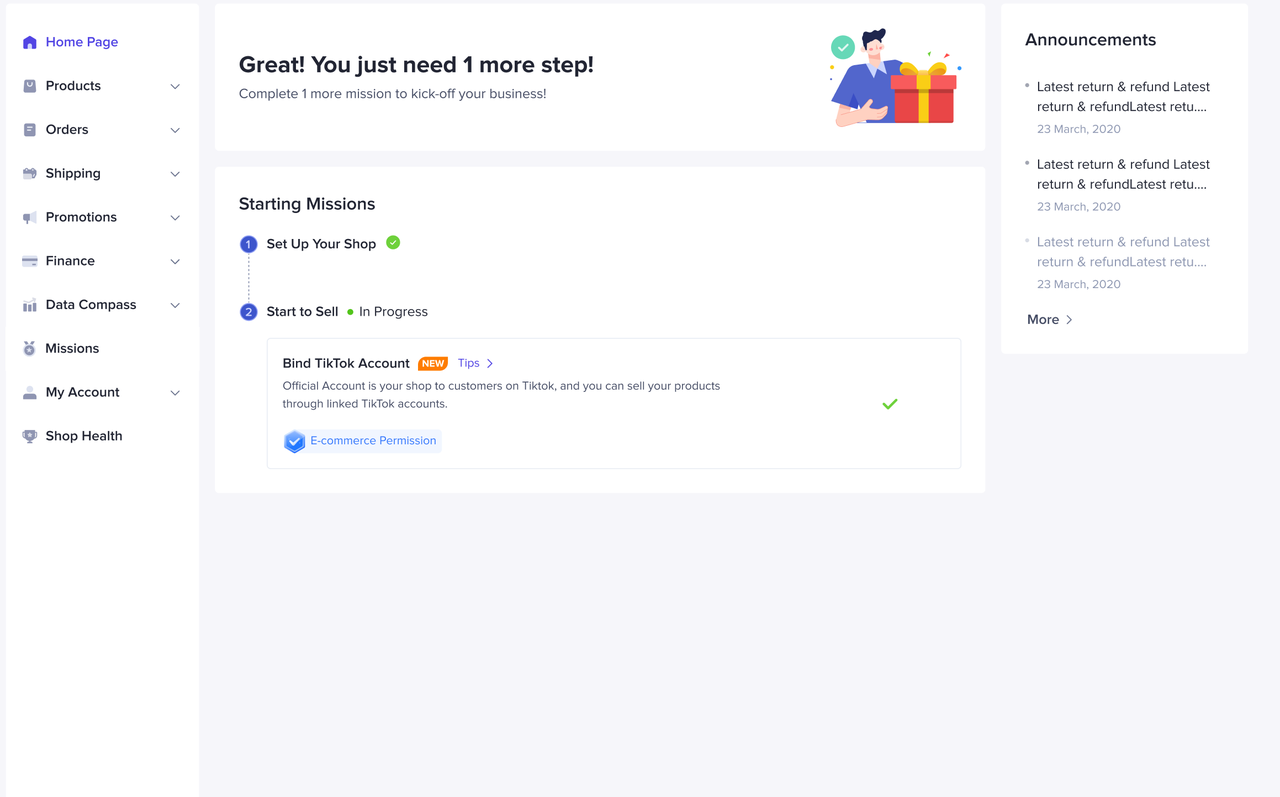This screenshot has height=797, width=1280.
Task: Click the Products bag icon
Action: [x=30, y=86]
